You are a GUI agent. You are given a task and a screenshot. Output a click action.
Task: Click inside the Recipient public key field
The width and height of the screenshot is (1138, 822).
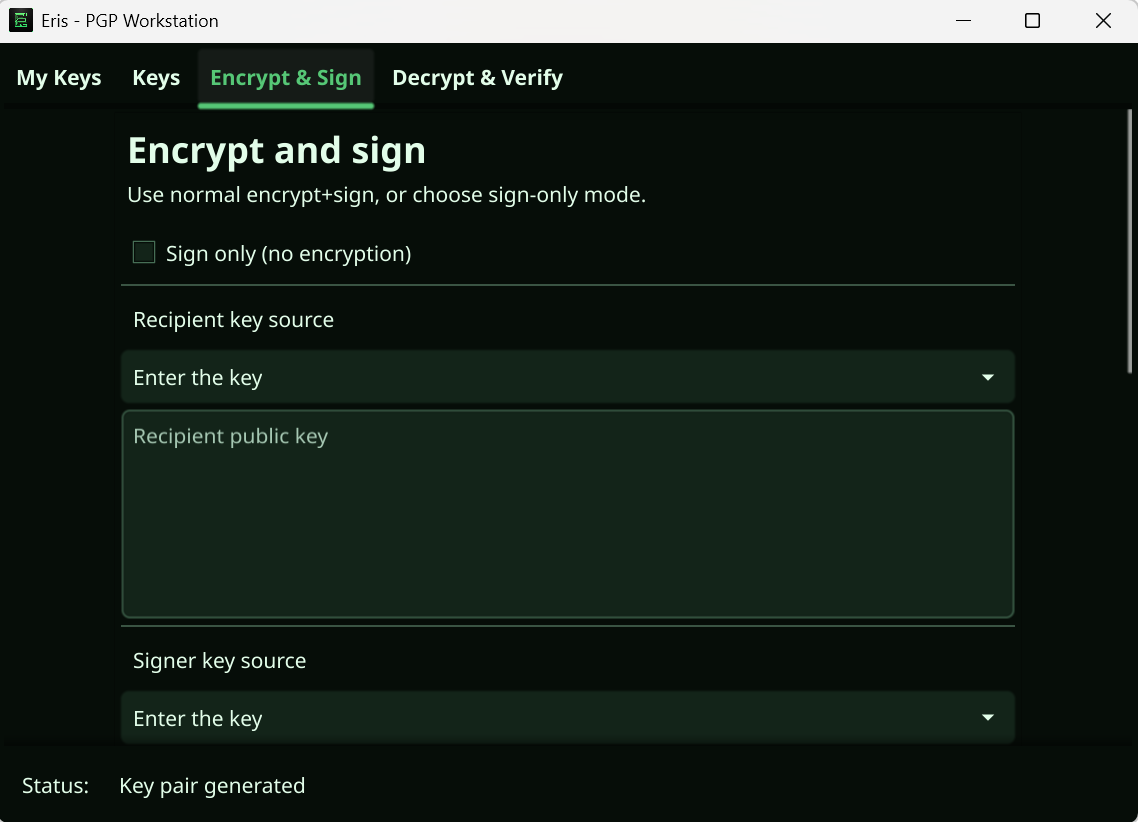[x=568, y=512]
